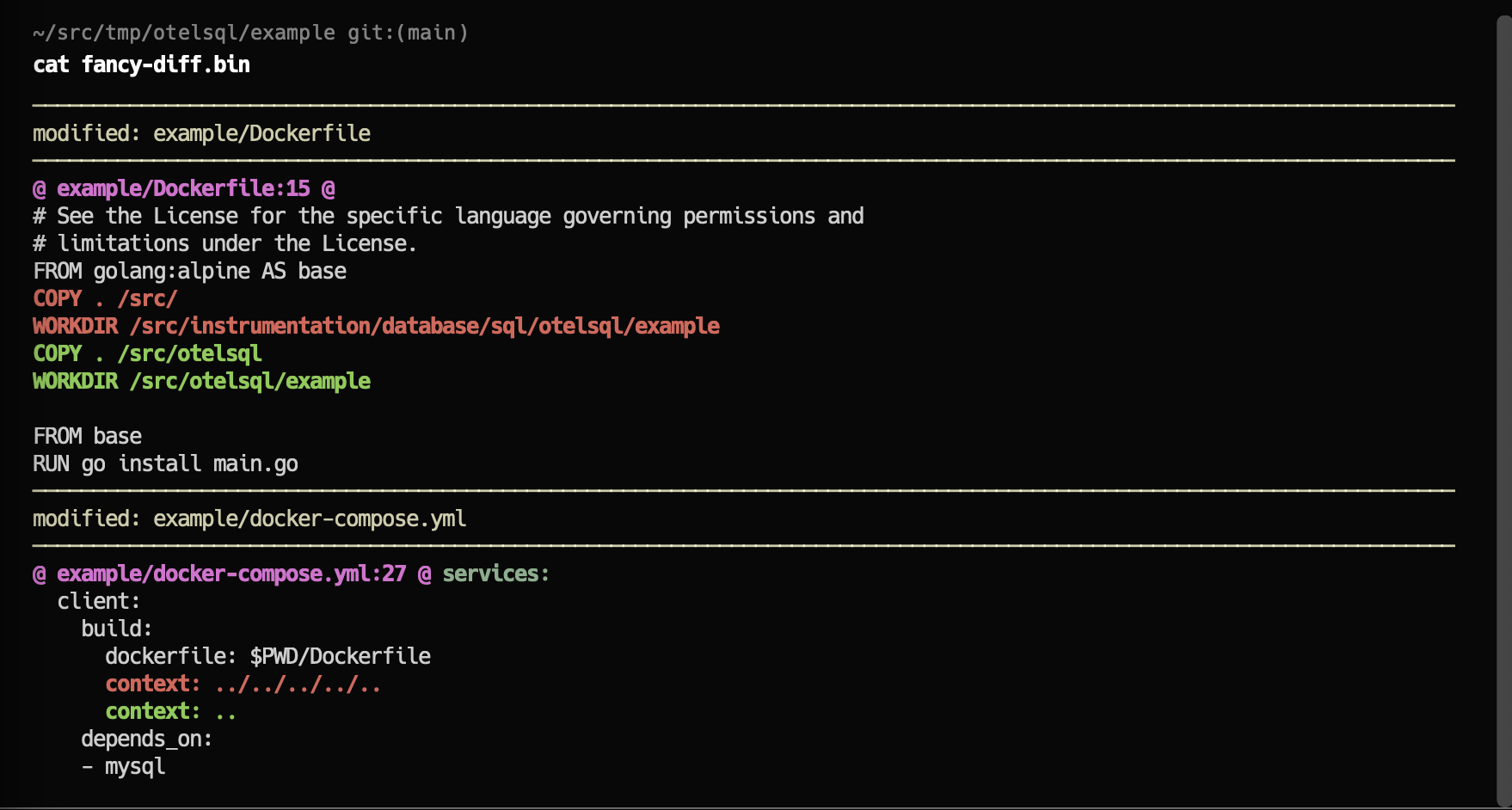Image resolution: width=1512 pixels, height=810 pixels.
Task: Click the added line 'context: ..'
Action: coord(171,711)
